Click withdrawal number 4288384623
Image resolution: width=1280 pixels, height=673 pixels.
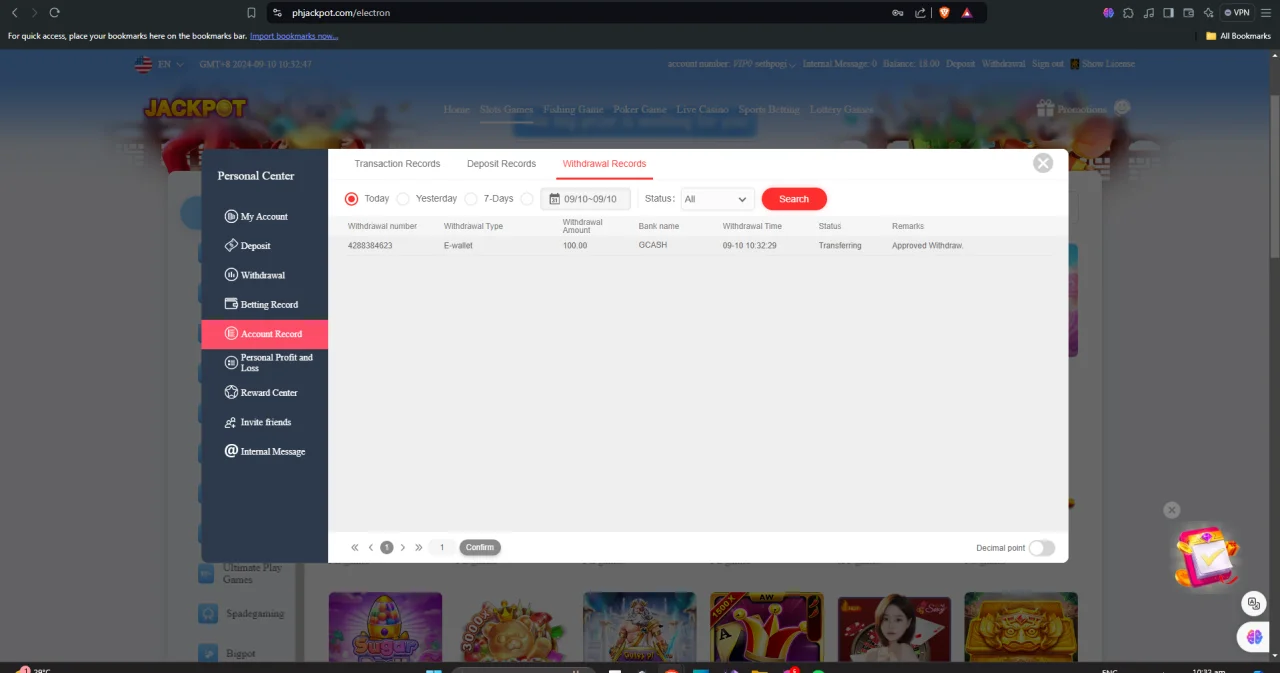point(370,246)
